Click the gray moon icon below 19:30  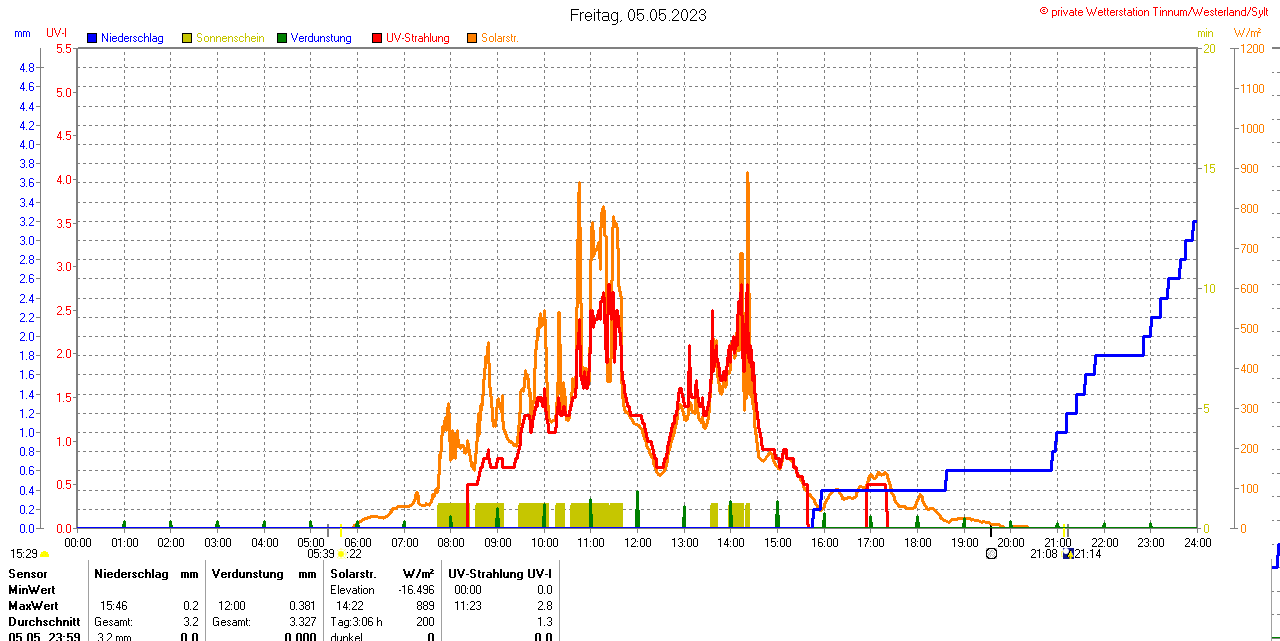tap(991, 553)
